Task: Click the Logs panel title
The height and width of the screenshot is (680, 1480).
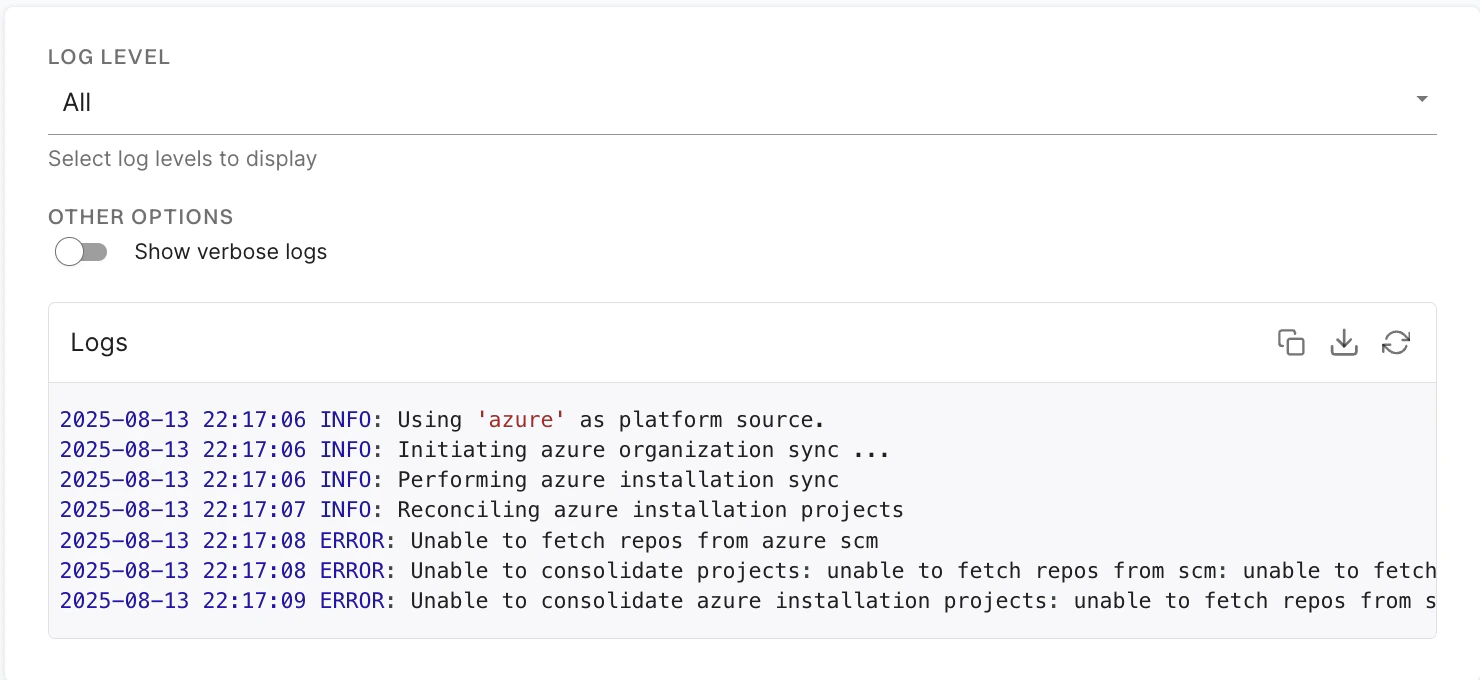Action: [x=99, y=342]
